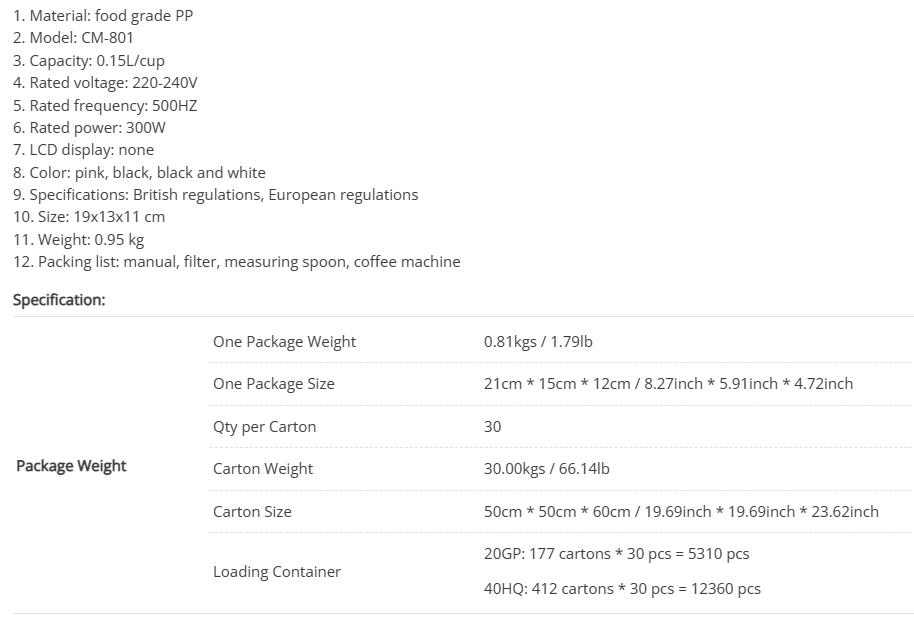Screen dimensions: 914x618
Task: Click the 0.81kgs / 1.79lb value
Action: (x=538, y=342)
